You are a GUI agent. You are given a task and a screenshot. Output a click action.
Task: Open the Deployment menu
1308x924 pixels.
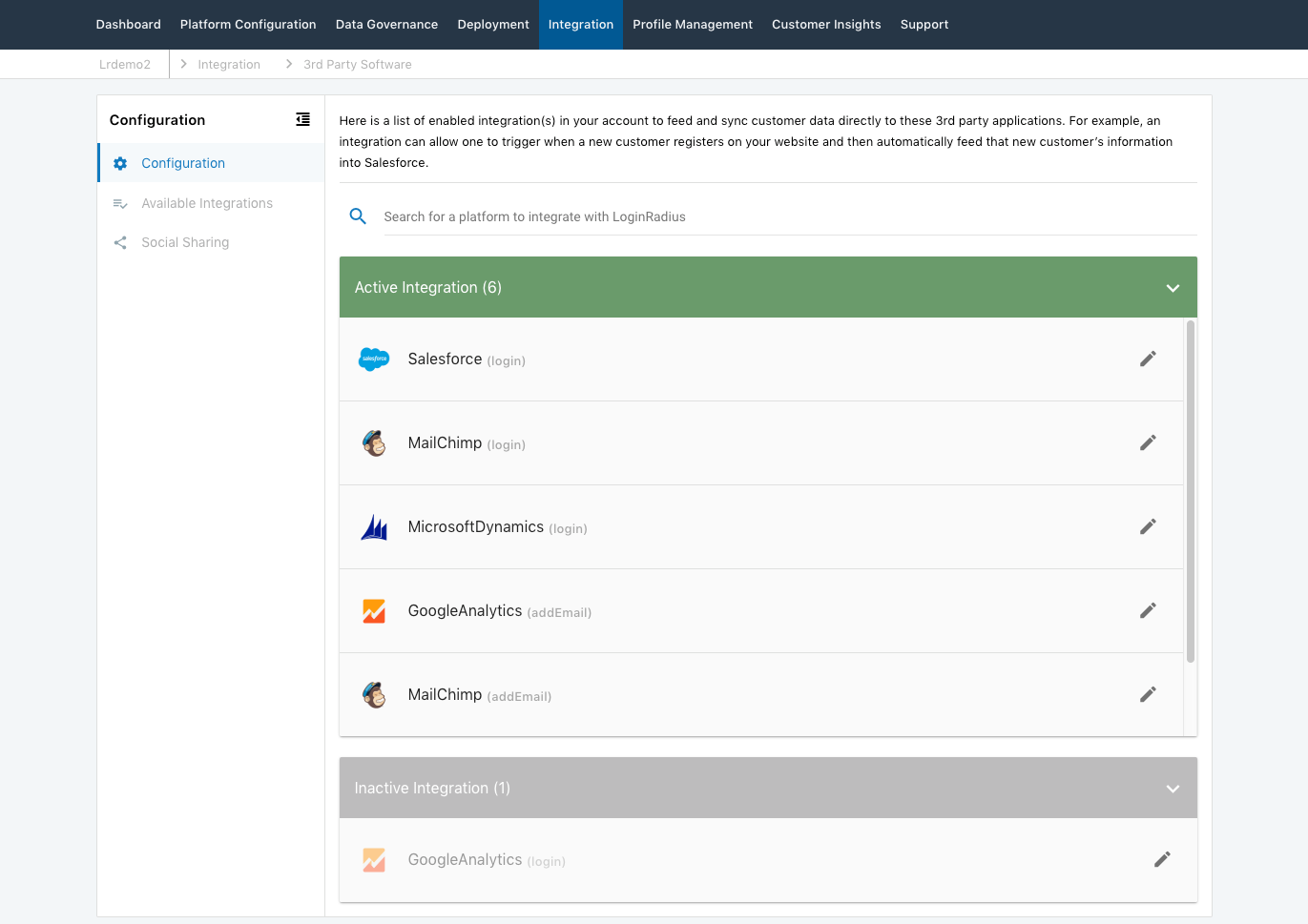coord(493,25)
